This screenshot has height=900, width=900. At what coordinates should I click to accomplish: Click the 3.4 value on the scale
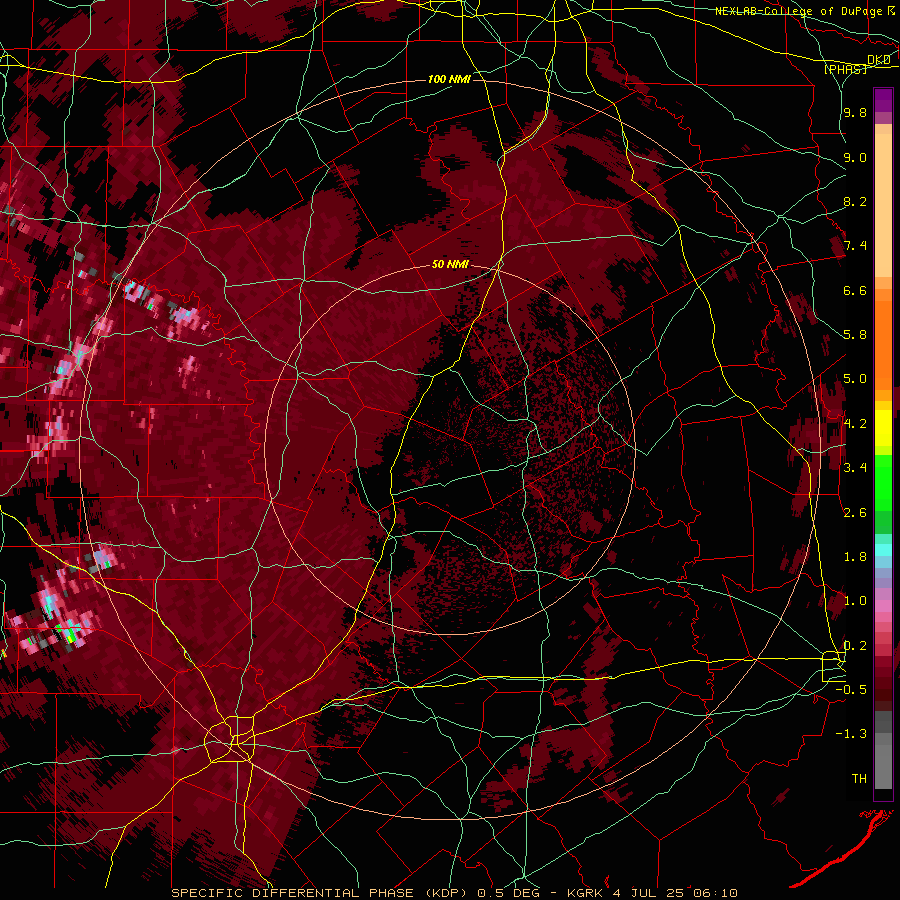pos(855,468)
